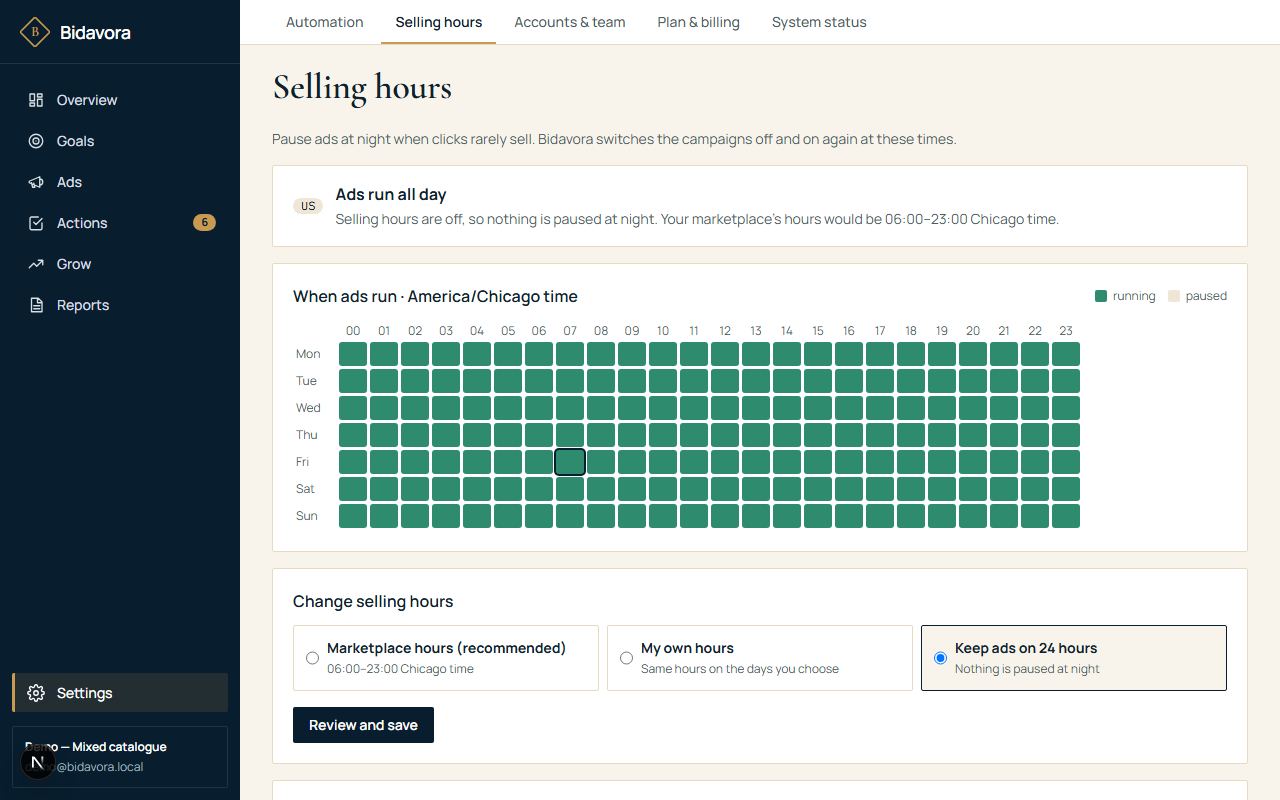Click the Selling hours page title
The width and height of the screenshot is (1280, 800).
362,88
